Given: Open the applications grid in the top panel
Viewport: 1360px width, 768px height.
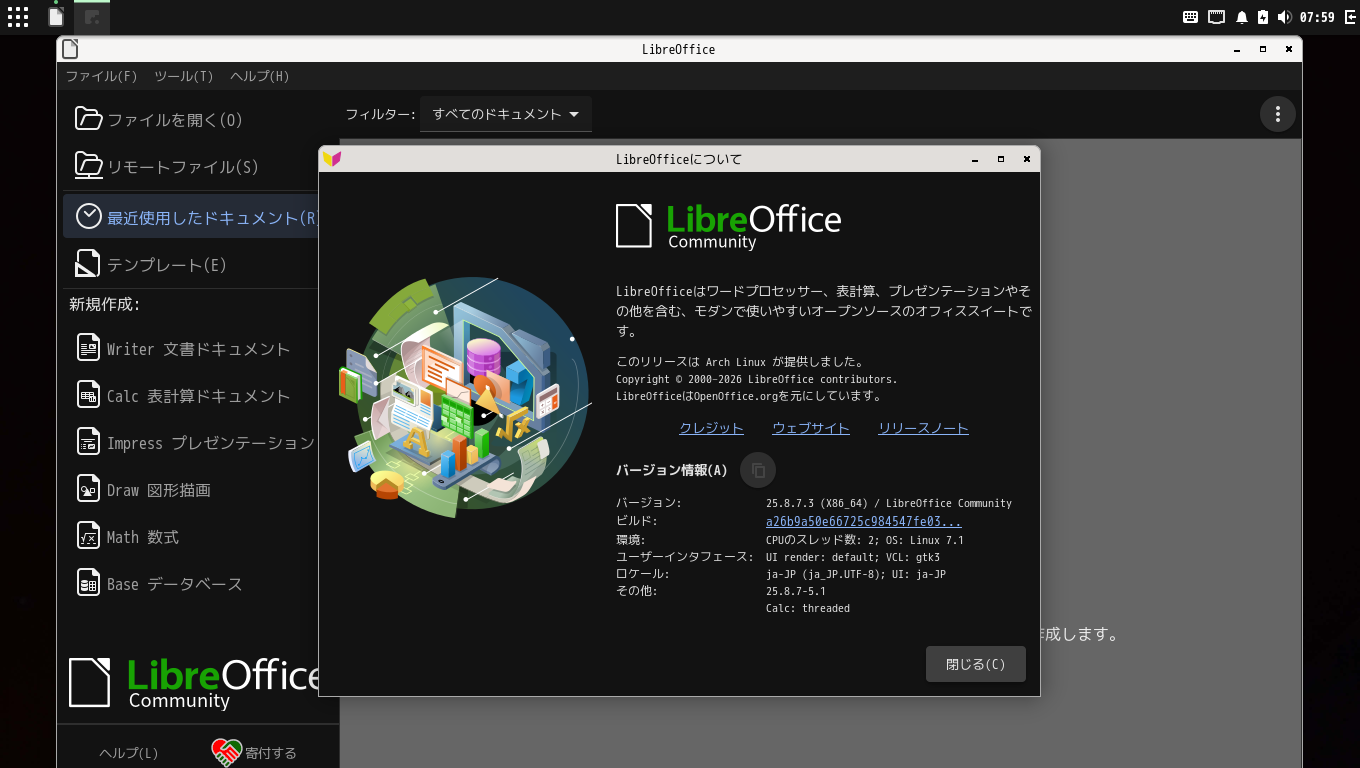Looking at the screenshot, I should 18,16.
